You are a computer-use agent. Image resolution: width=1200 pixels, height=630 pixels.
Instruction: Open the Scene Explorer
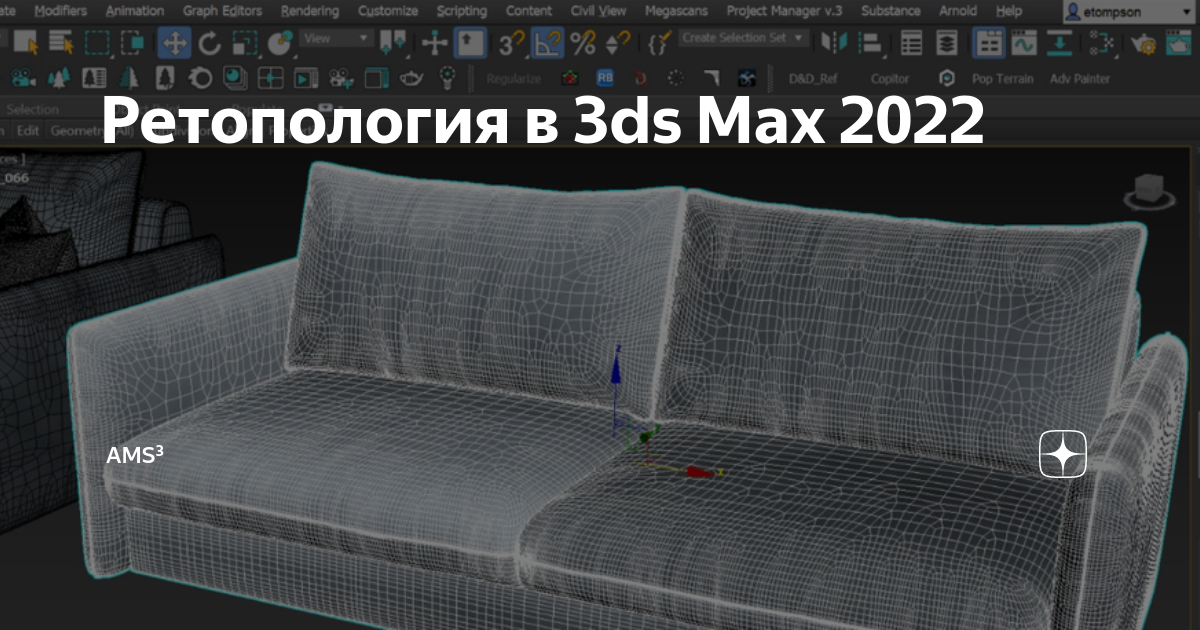coord(910,42)
